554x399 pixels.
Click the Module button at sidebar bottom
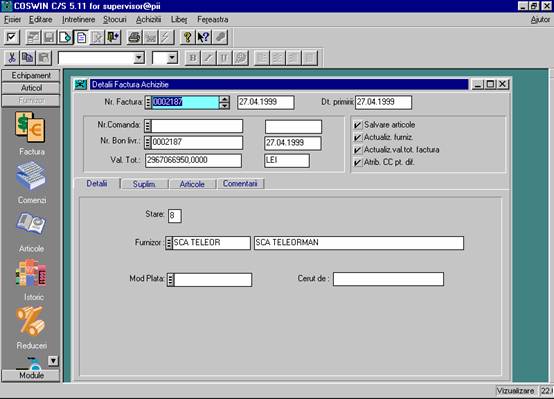tap(31, 375)
